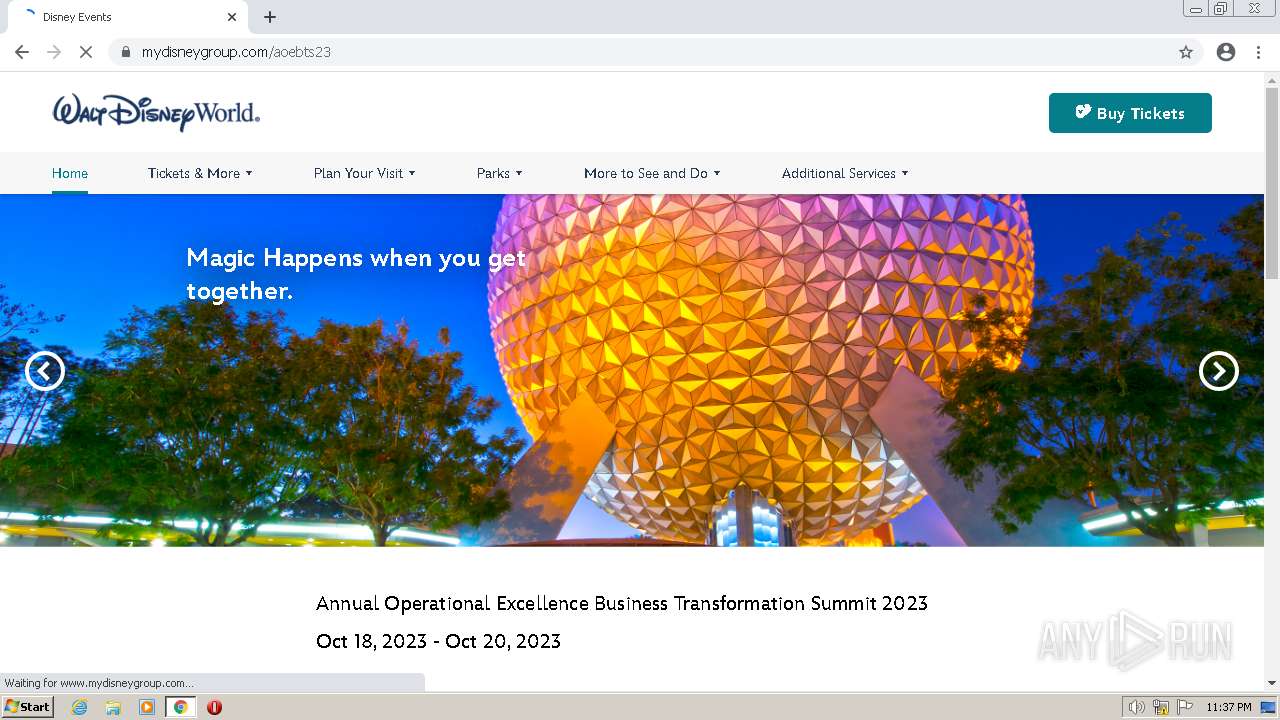This screenshot has width=1280, height=720.
Task: Click the Walt Disney World logo
Action: pyautogui.click(x=156, y=112)
